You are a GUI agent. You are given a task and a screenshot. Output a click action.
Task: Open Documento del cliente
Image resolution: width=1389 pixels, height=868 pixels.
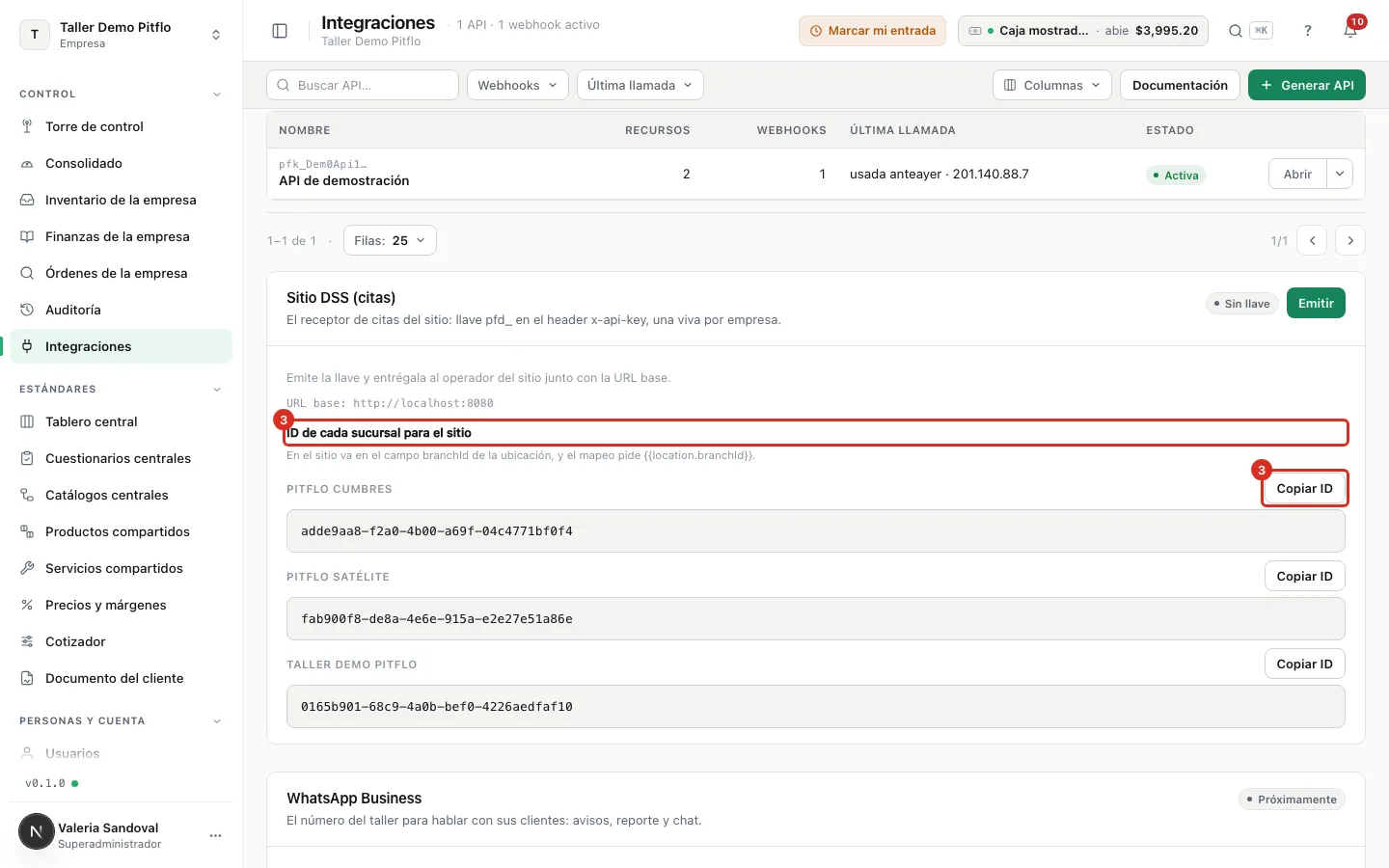pos(121,678)
